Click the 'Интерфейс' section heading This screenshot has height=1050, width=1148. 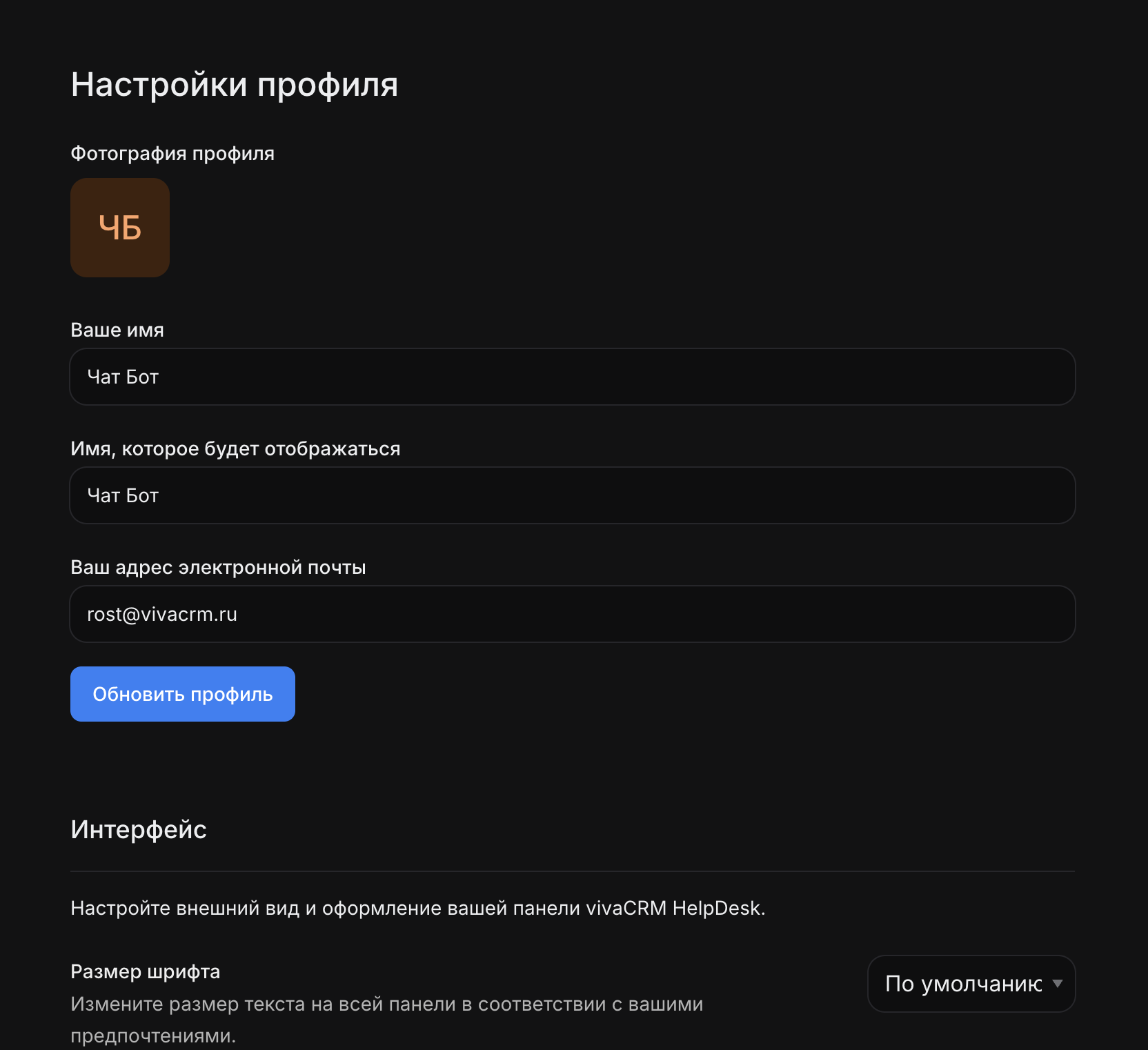pyautogui.click(x=139, y=829)
